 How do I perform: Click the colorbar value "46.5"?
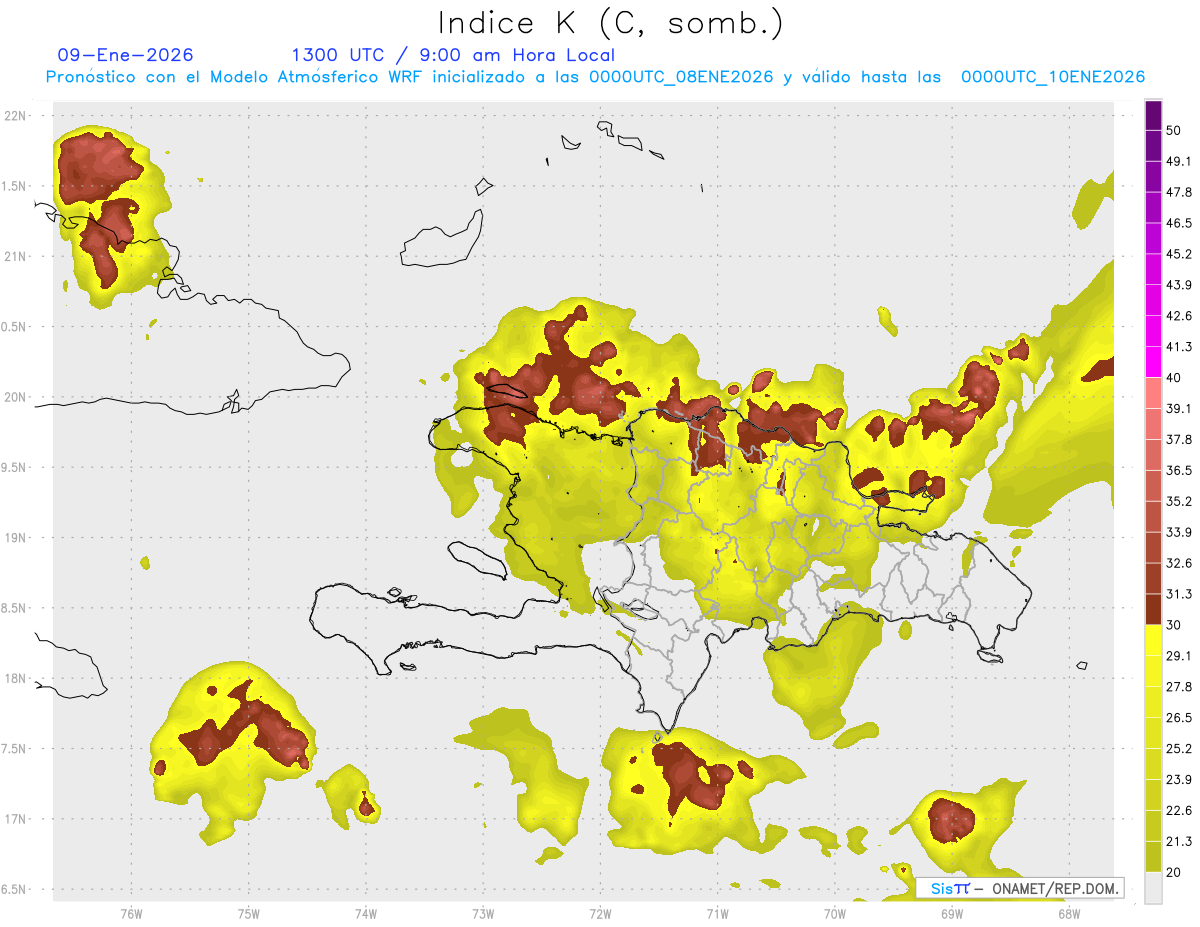pyautogui.click(x=1179, y=223)
